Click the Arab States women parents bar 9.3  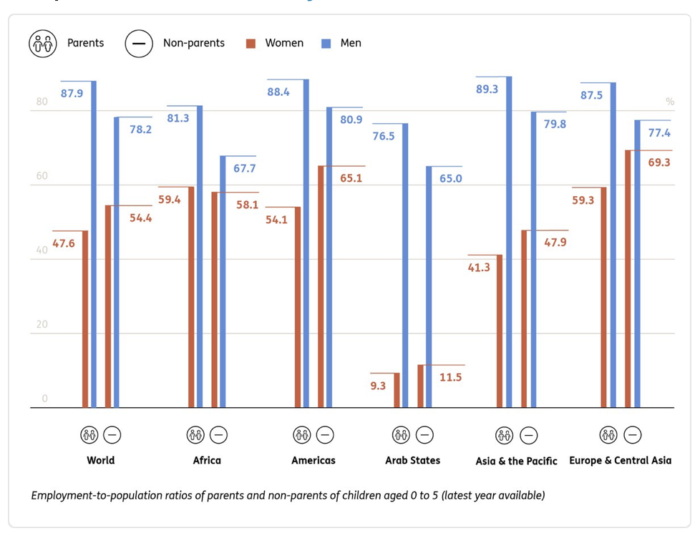[396, 390]
